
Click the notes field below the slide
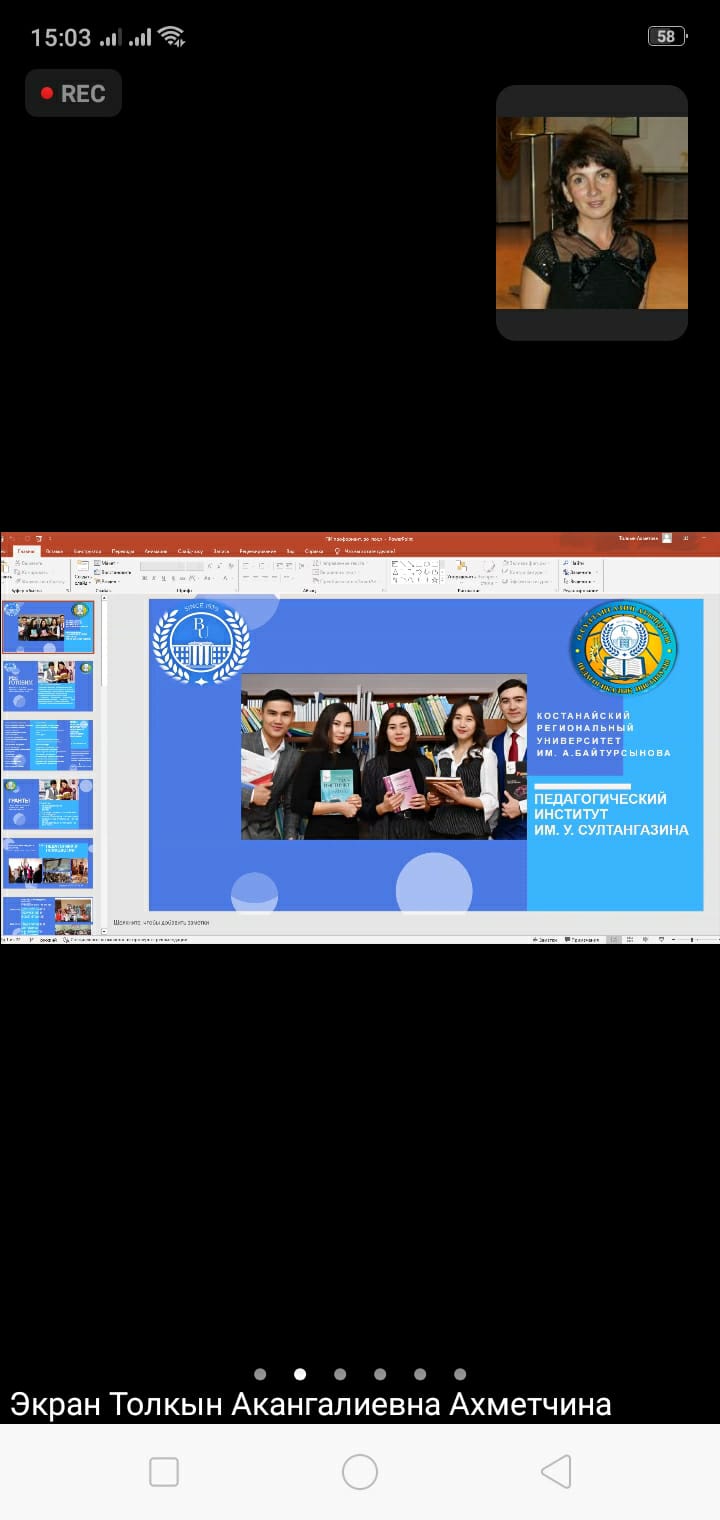tap(300, 921)
